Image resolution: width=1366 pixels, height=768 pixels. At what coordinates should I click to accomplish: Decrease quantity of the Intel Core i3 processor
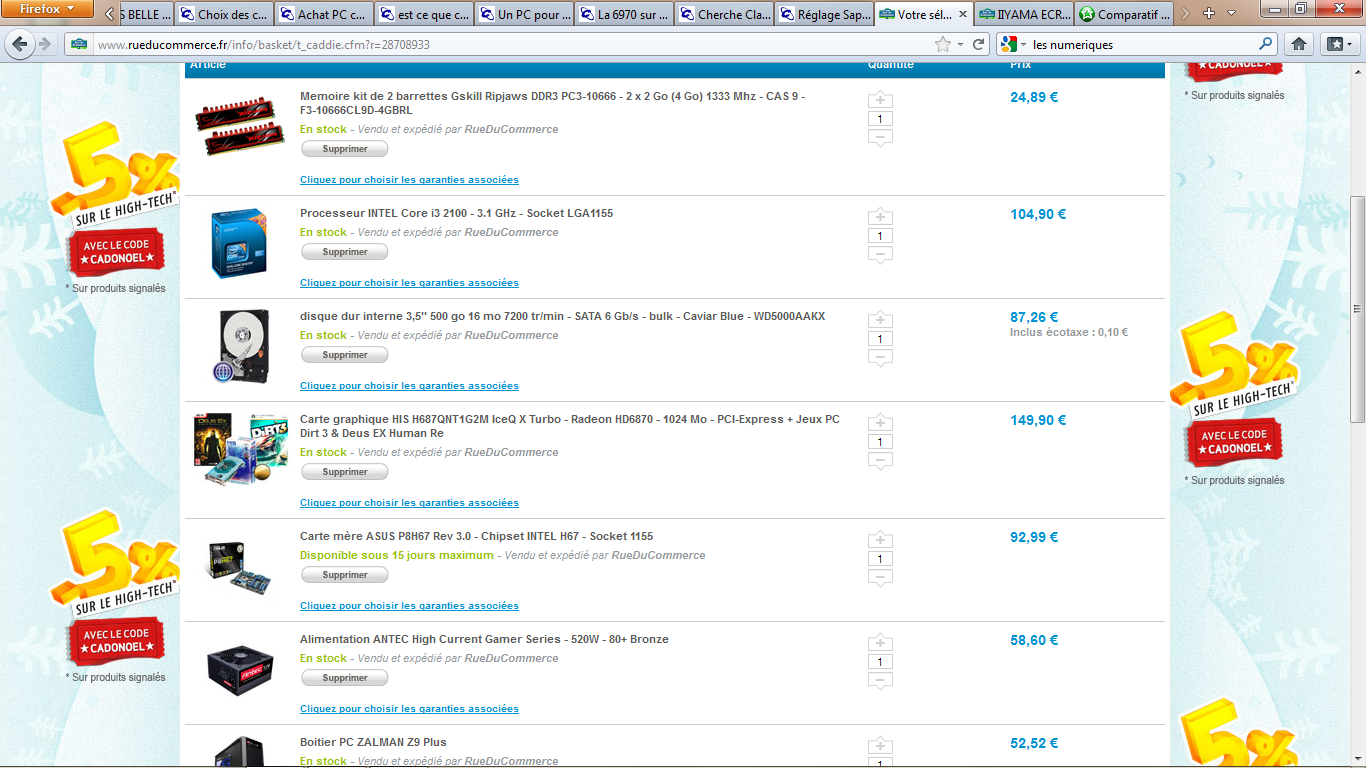(880, 255)
